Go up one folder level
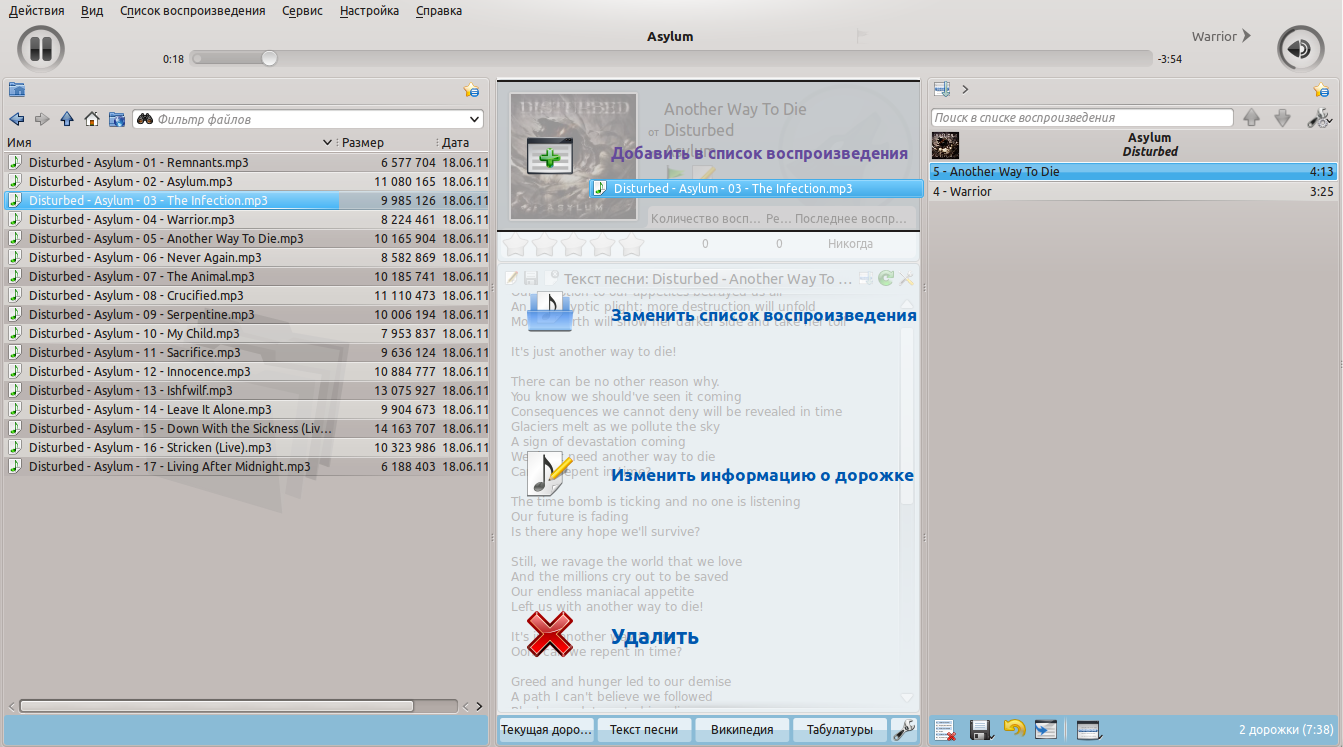This screenshot has width=1343, height=747. pos(67,119)
